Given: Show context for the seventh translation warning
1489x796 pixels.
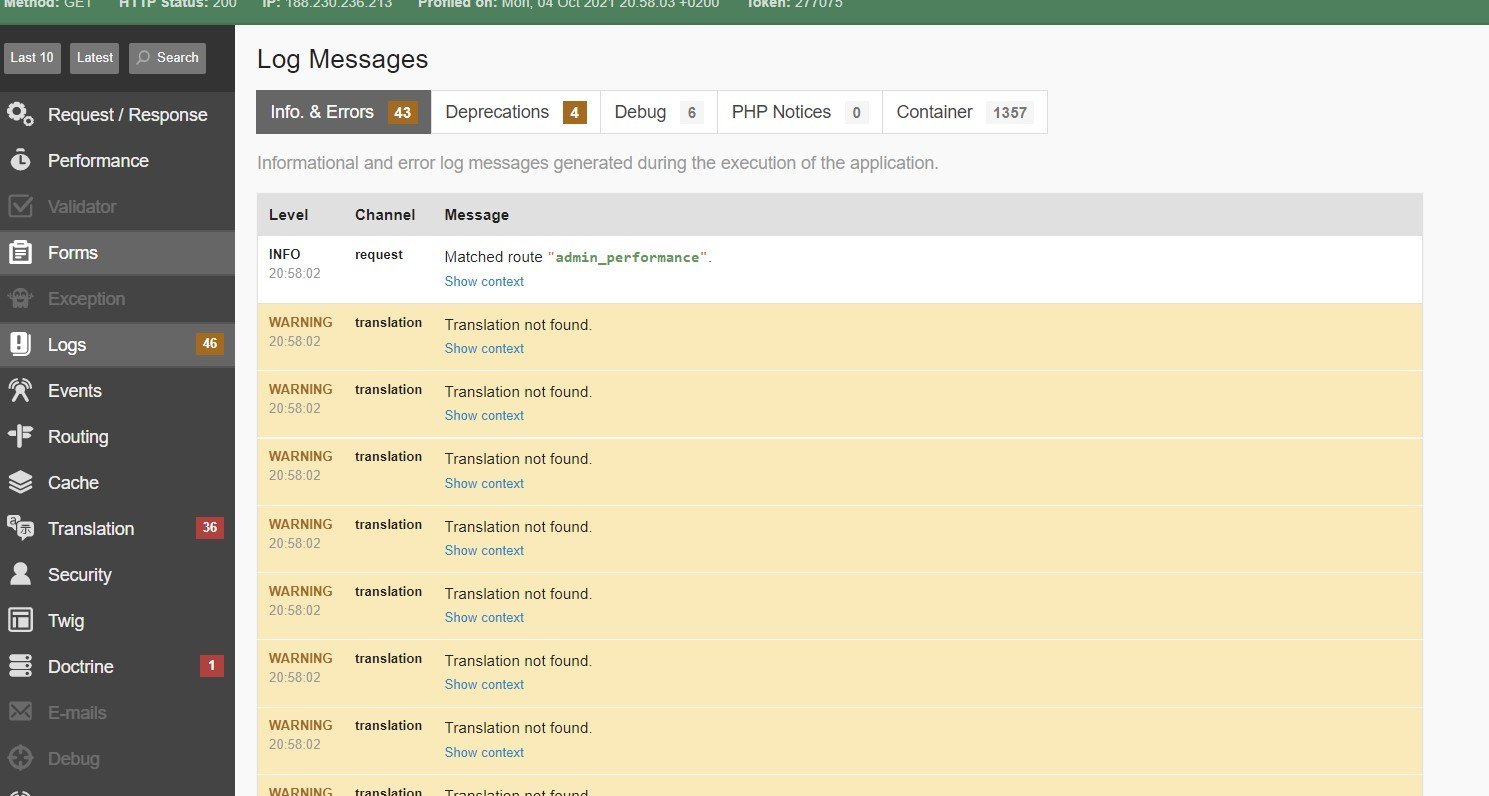Looking at the screenshot, I should [x=484, y=752].
